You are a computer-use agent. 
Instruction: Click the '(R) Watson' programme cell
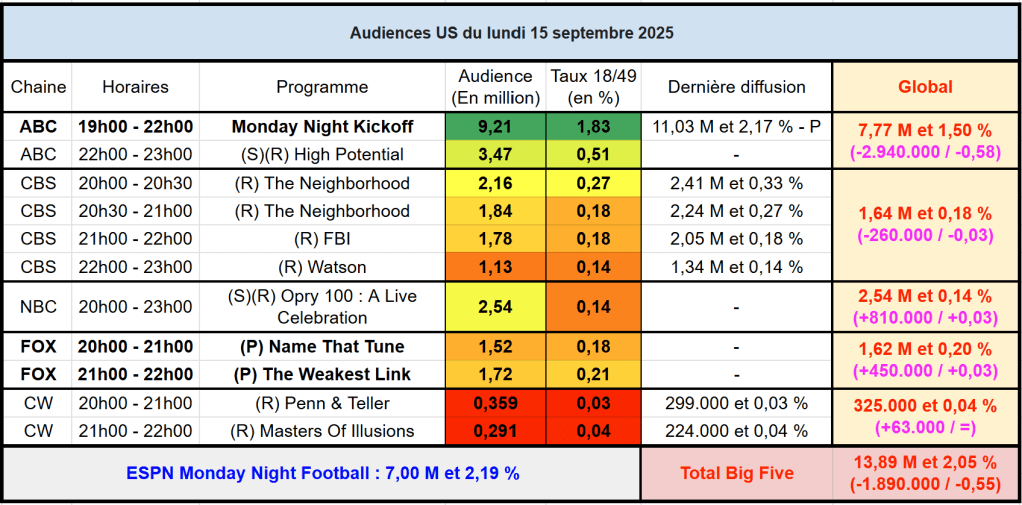point(322,267)
